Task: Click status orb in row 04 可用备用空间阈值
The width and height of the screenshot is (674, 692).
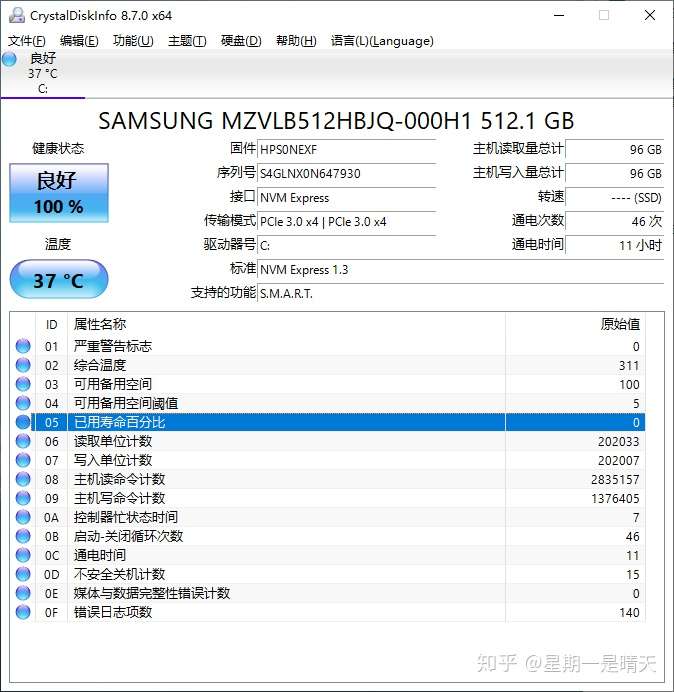Action: coord(23,403)
